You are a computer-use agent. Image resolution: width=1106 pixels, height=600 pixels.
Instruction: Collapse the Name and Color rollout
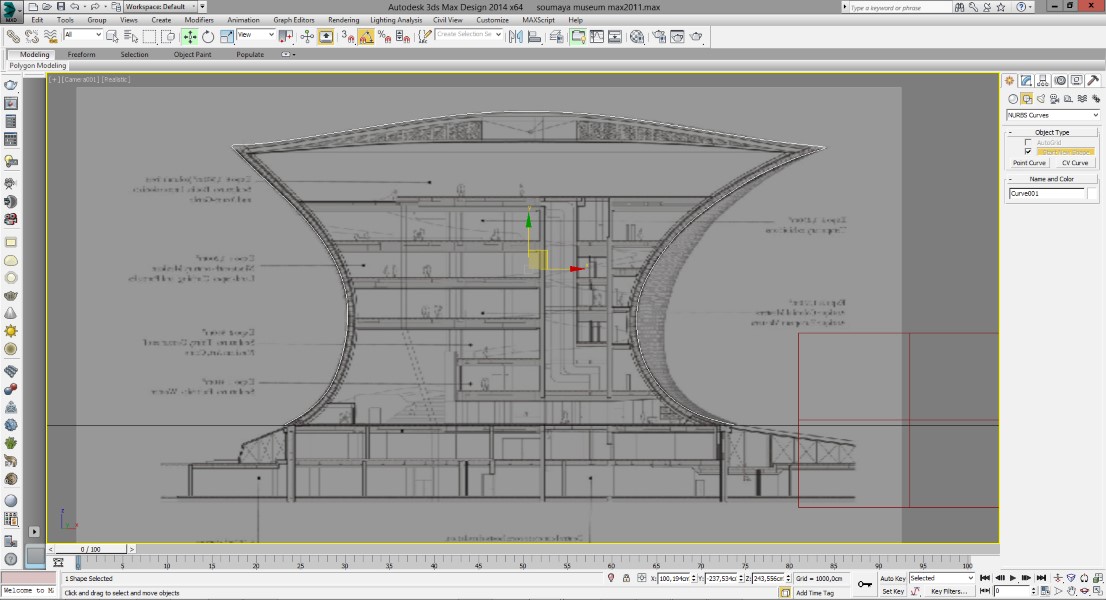[x=1052, y=179]
